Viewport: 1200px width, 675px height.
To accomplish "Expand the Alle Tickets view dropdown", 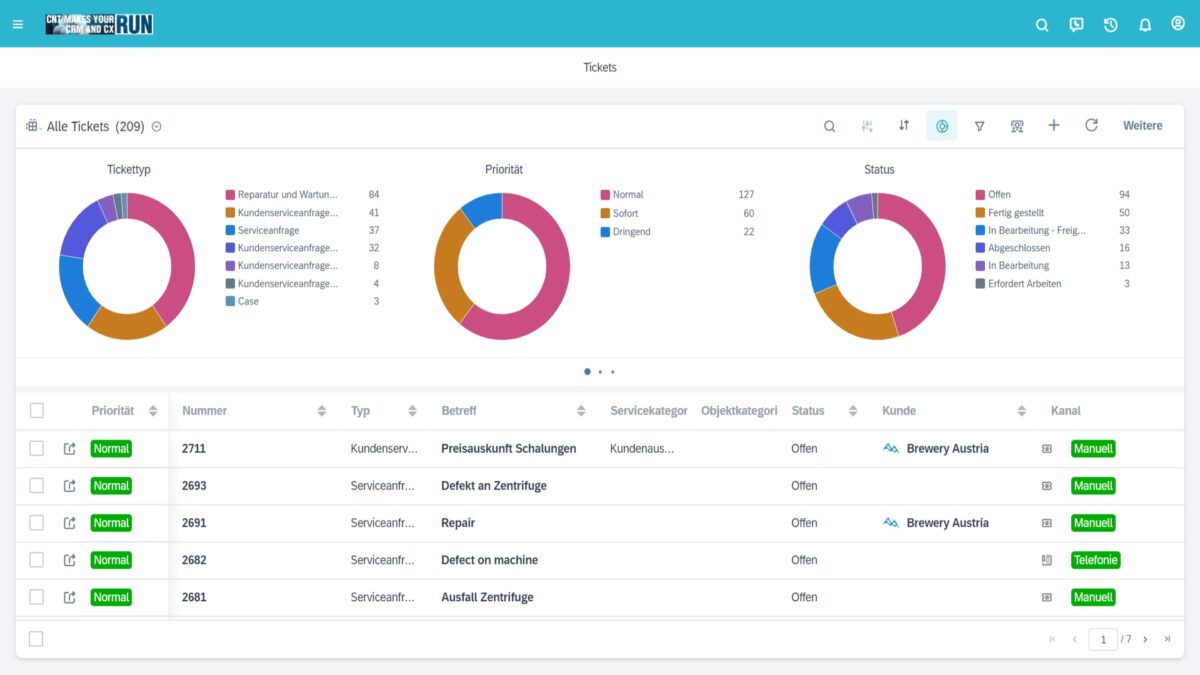I will coord(157,127).
